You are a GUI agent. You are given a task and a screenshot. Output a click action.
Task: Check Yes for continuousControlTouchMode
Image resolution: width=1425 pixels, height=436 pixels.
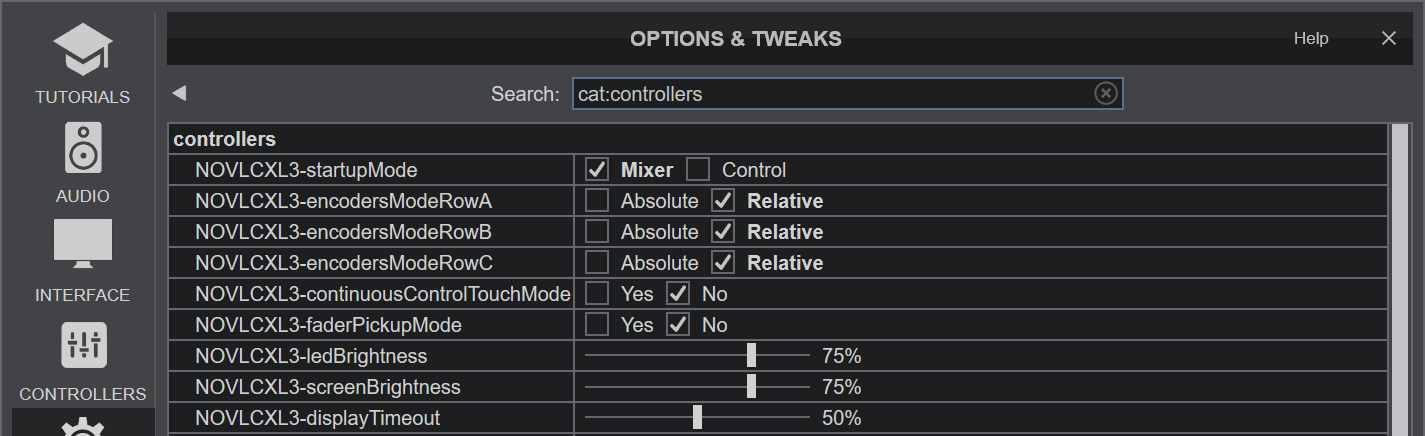pos(597,294)
